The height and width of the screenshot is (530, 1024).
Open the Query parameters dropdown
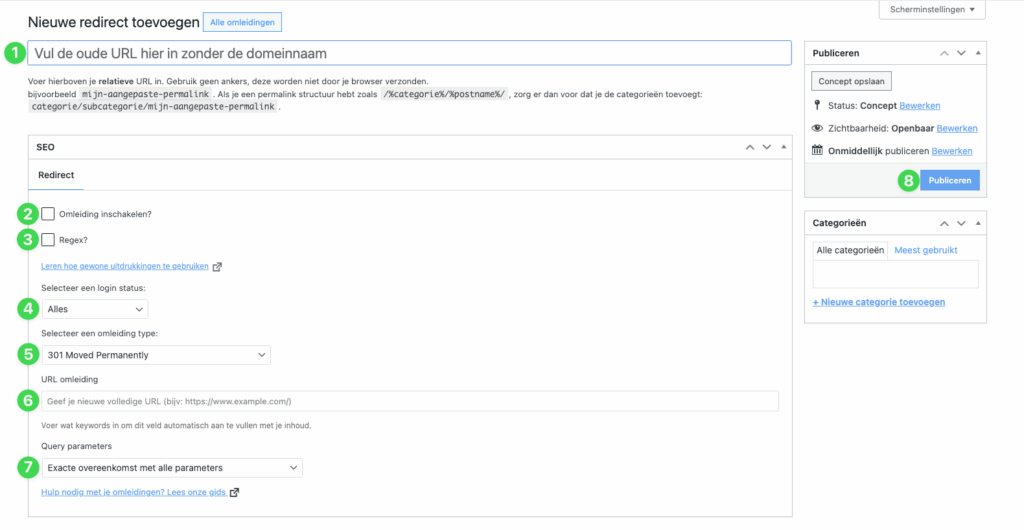171,468
